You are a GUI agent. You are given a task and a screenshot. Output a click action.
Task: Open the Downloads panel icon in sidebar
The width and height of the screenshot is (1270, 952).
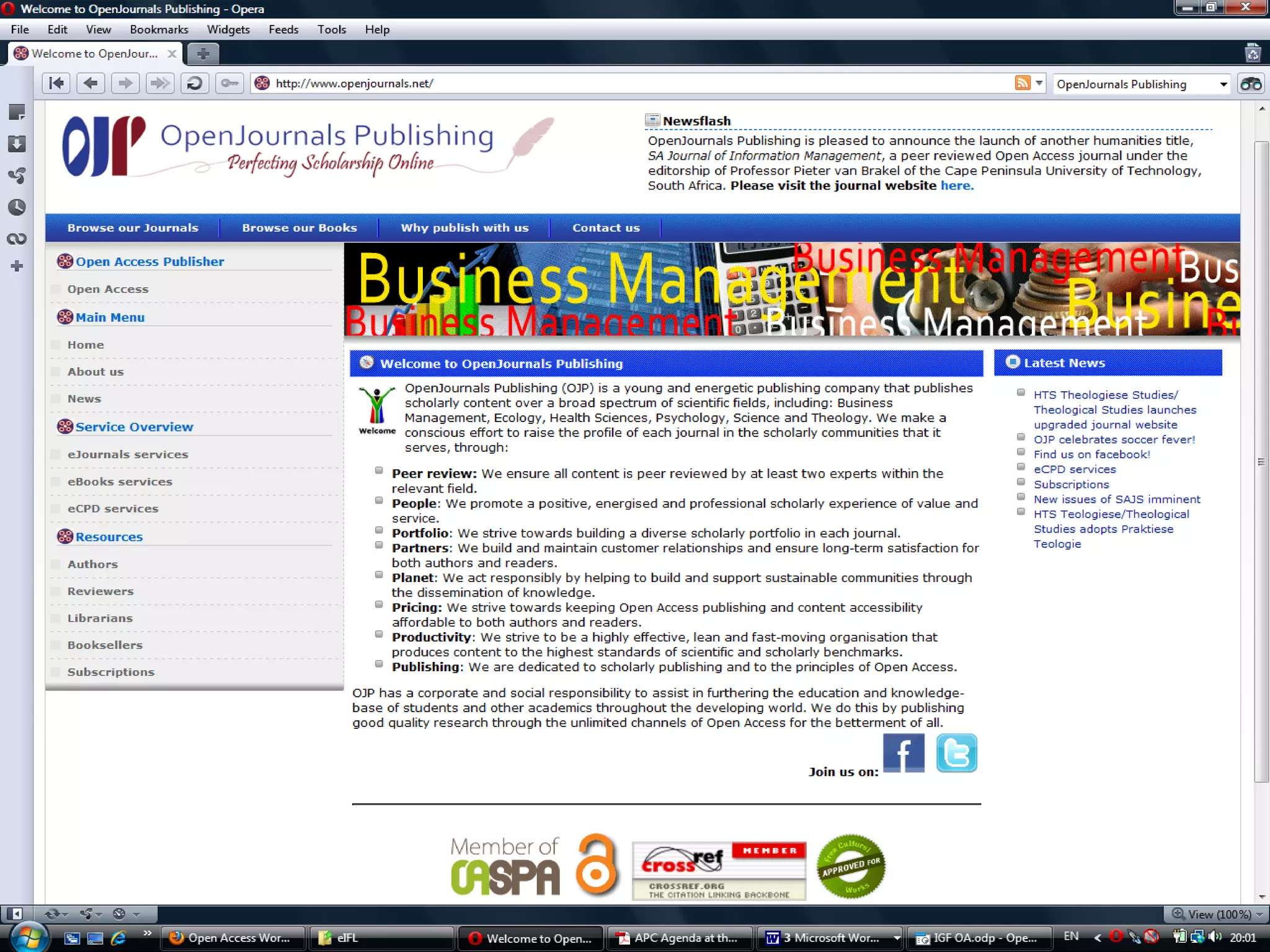17,144
